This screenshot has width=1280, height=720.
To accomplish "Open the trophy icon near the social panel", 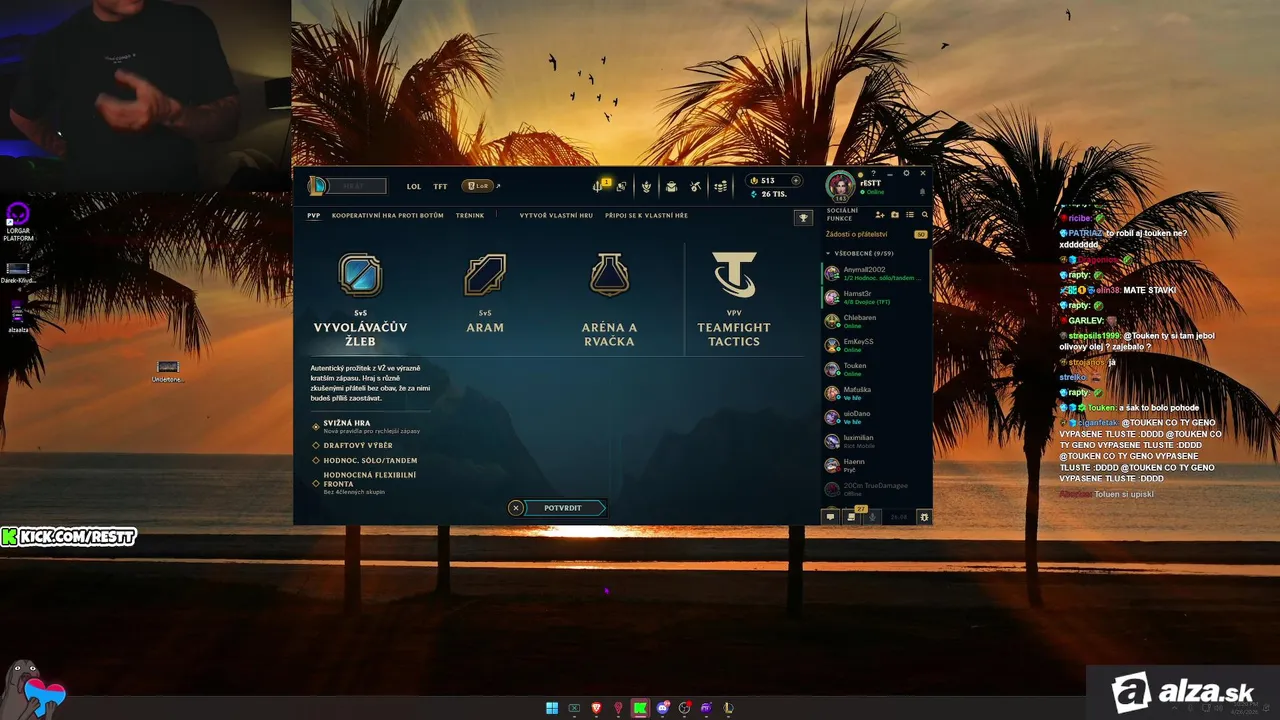I will tap(803, 218).
